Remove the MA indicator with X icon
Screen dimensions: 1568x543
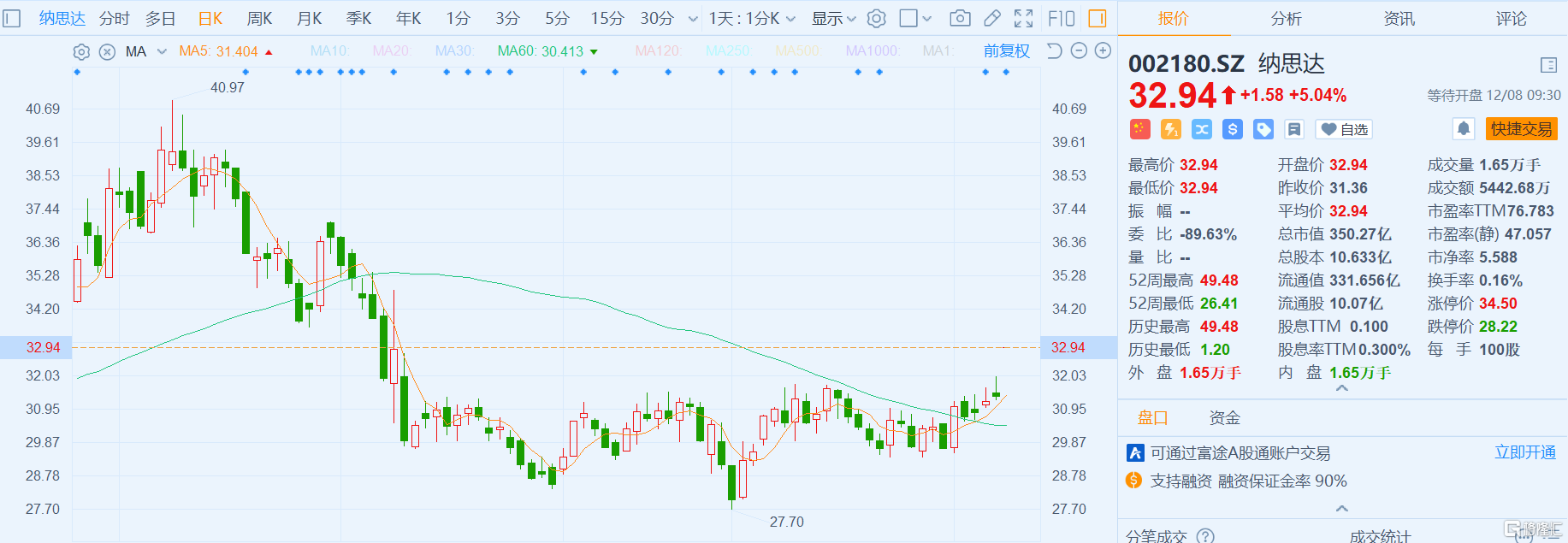point(107,51)
